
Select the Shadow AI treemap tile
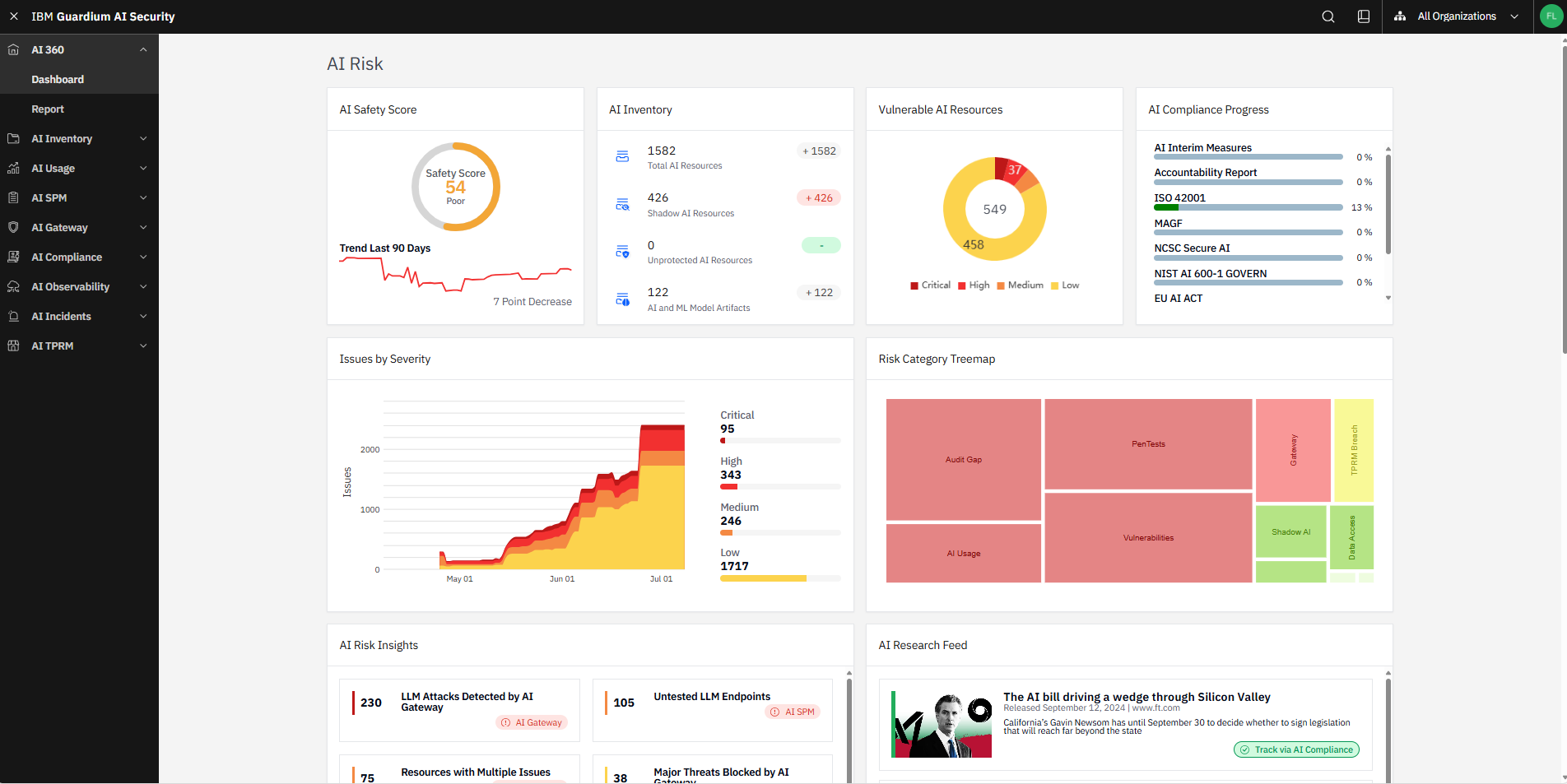tap(1290, 532)
